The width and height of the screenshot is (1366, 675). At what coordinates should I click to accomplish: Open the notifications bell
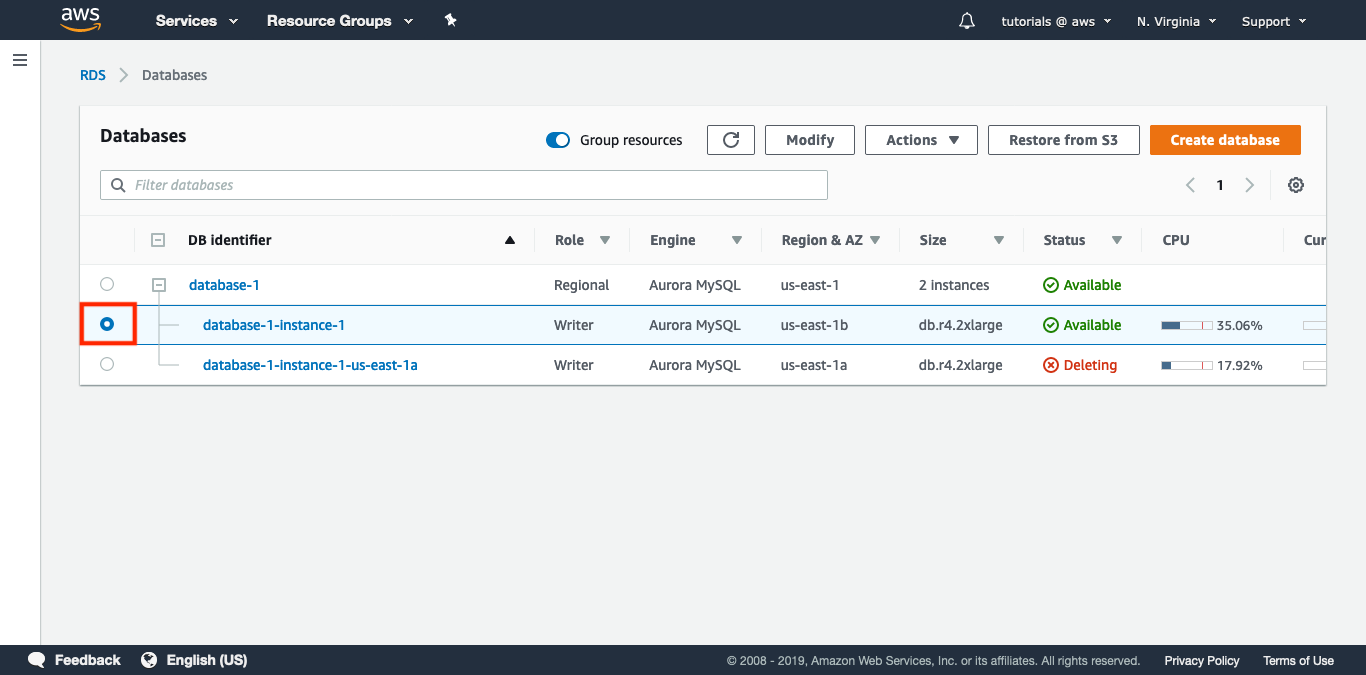tap(967, 21)
